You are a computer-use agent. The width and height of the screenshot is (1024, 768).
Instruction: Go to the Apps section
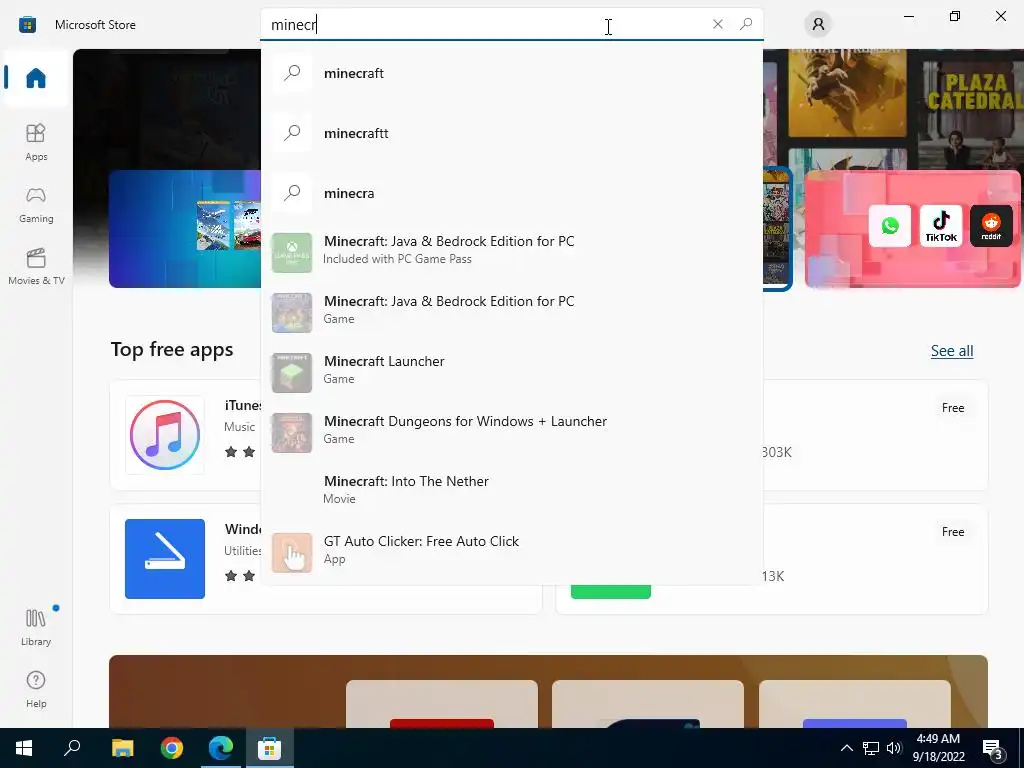[x=36, y=142]
